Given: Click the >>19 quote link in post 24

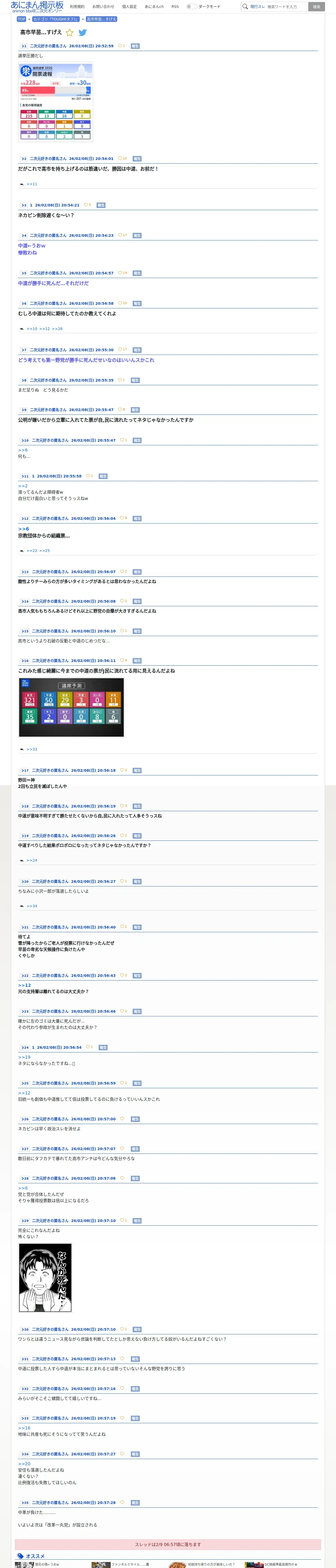Looking at the screenshot, I should click(x=24, y=1057).
